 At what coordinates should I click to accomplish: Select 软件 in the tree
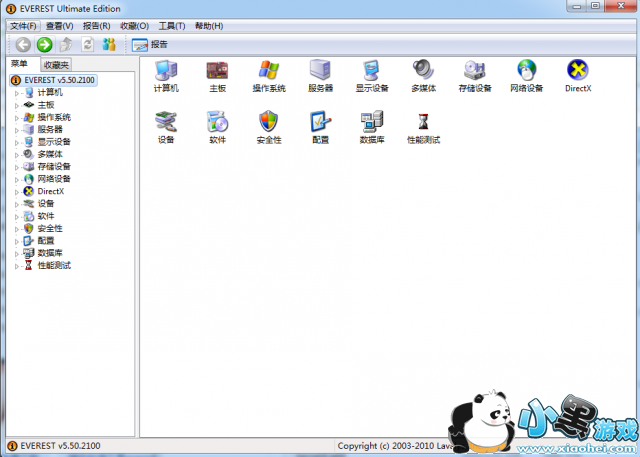pos(46,216)
